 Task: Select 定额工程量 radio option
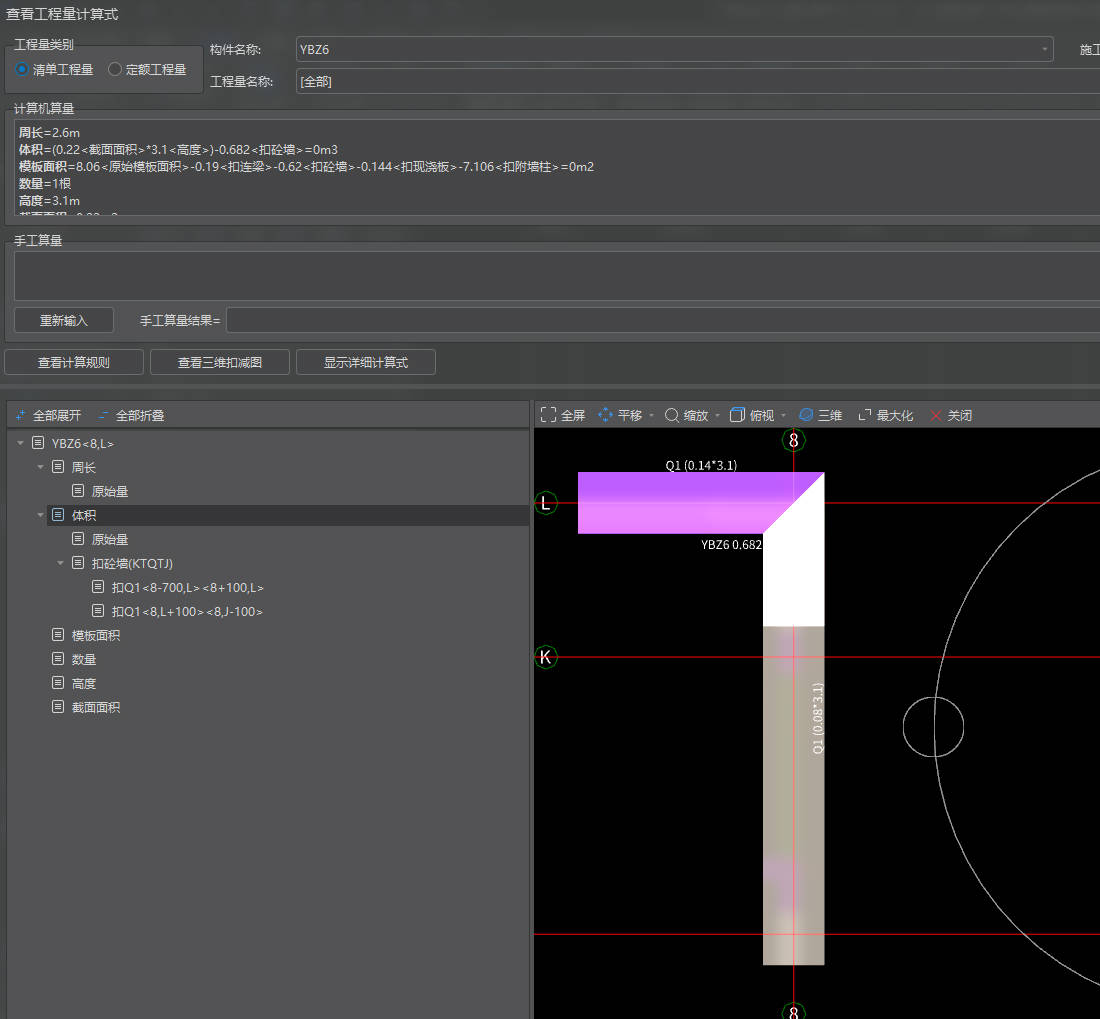pos(147,69)
